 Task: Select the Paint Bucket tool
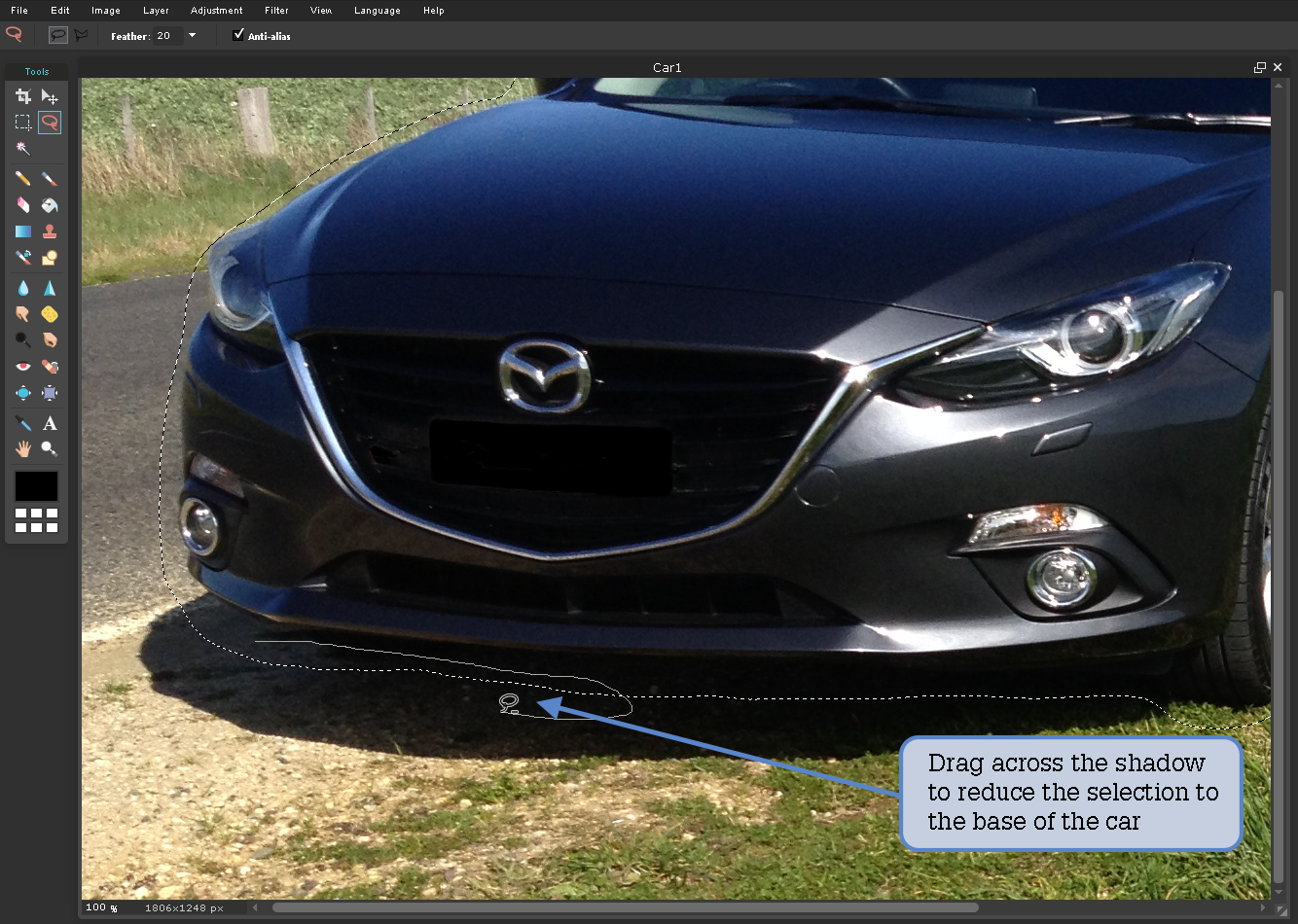(50, 205)
